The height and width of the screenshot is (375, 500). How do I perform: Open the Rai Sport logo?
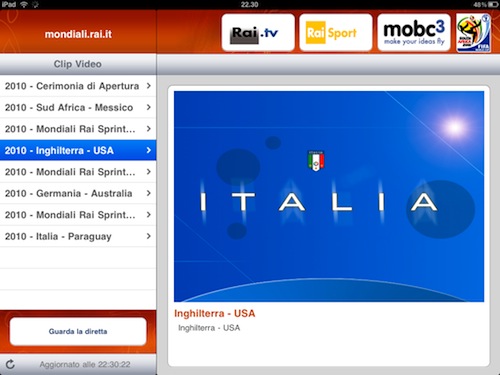(x=336, y=33)
